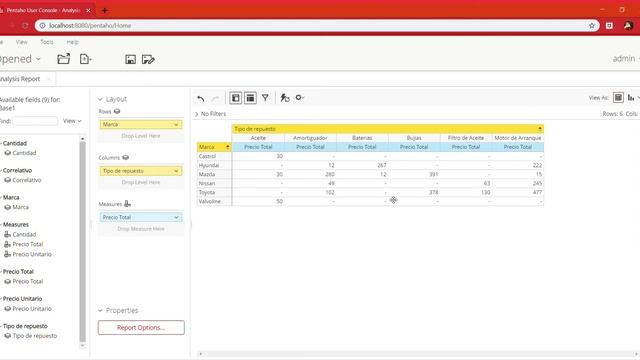Click the Rows layout cube icon
Viewport: 640px width, 360px height.
click(117, 111)
